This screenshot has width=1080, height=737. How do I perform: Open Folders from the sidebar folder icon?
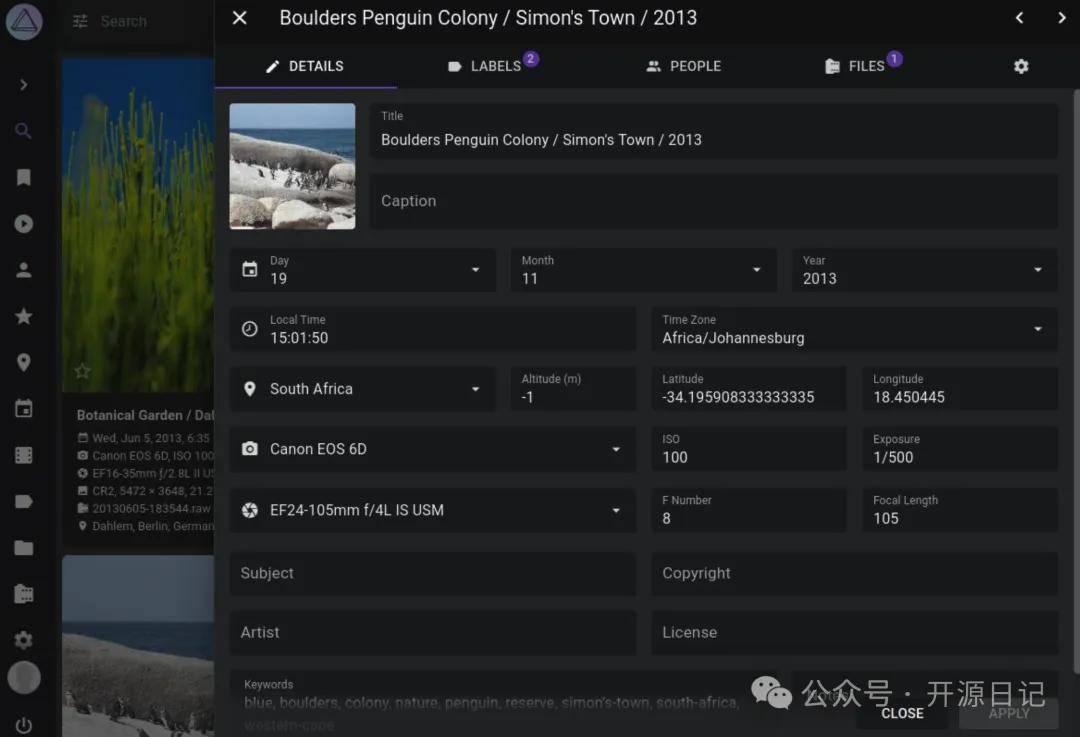(24, 548)
